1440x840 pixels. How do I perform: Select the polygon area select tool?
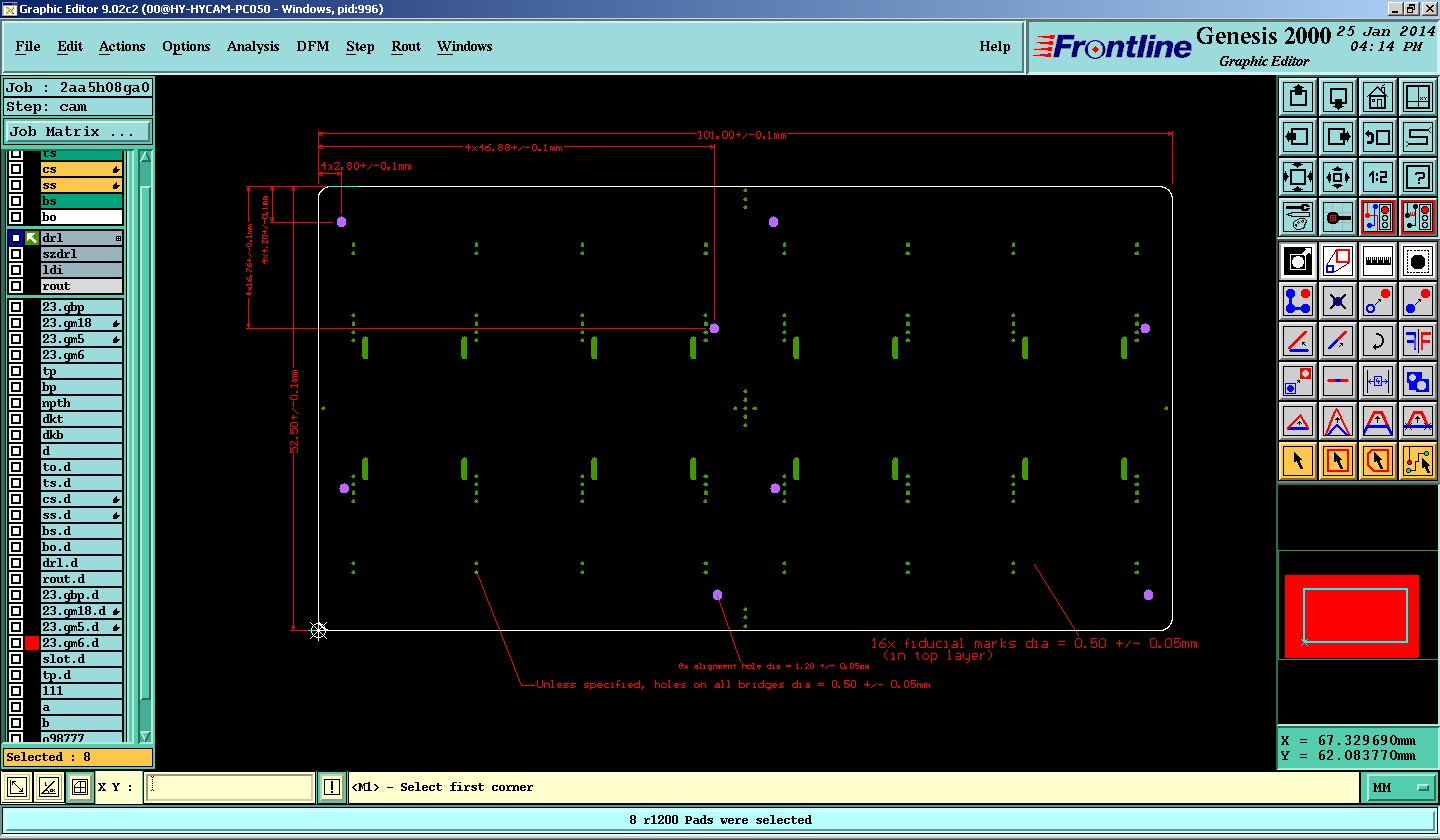1378,461
